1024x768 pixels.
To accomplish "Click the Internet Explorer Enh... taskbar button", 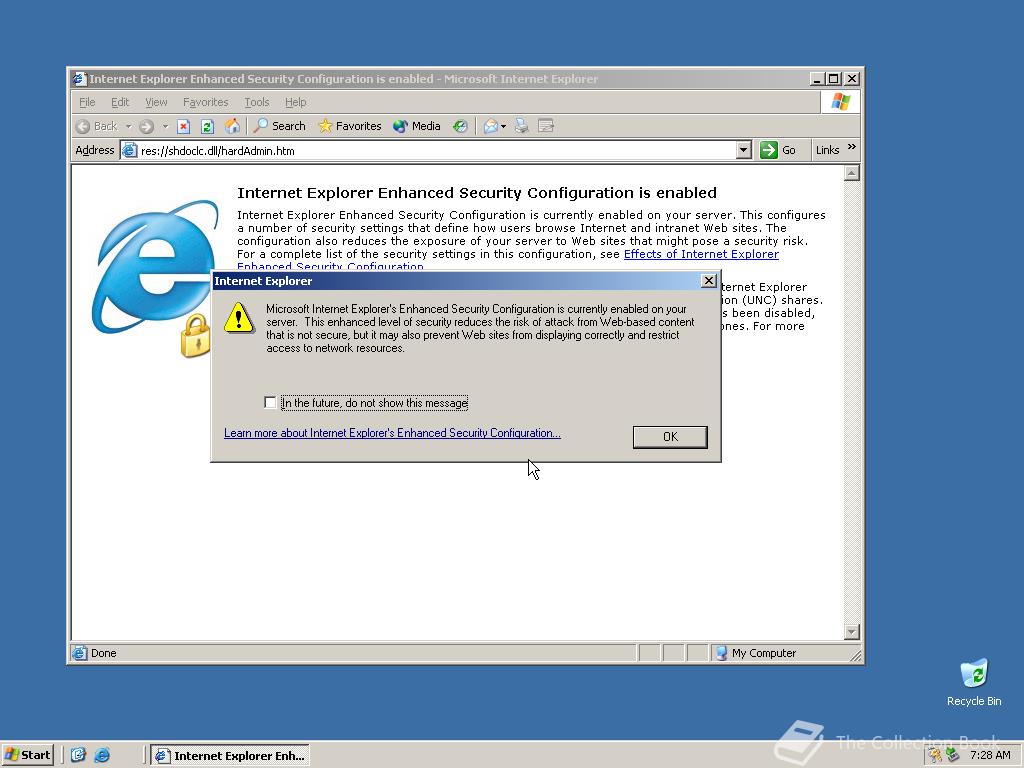I will pos(230,756).
